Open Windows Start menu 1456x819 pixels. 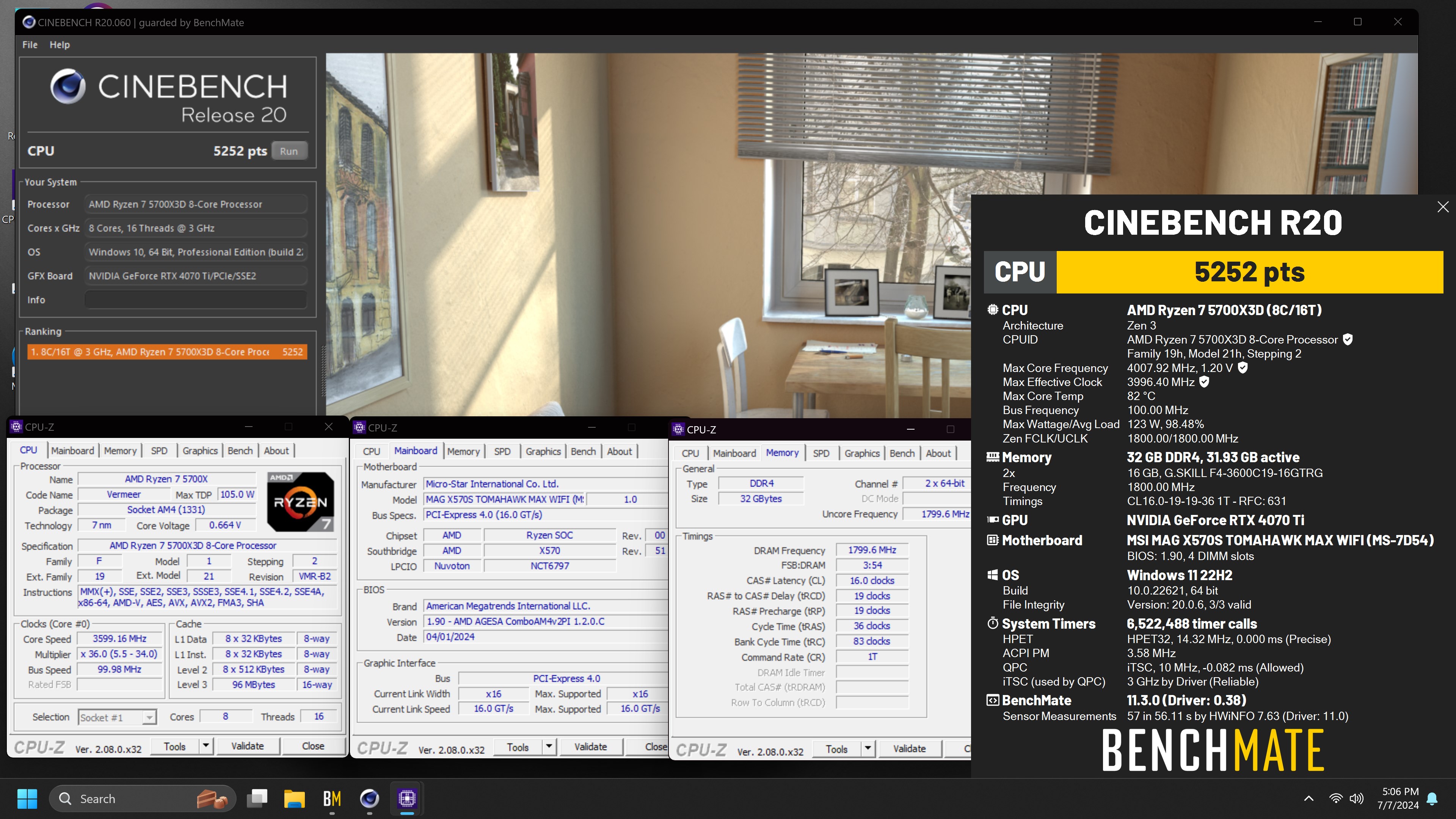point(27,798)
